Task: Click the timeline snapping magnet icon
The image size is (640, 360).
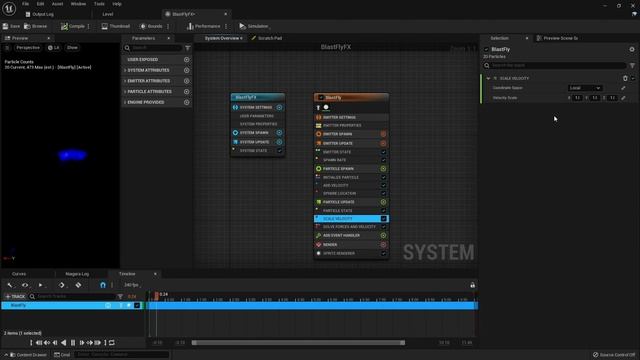Action: tap(103, 285)
